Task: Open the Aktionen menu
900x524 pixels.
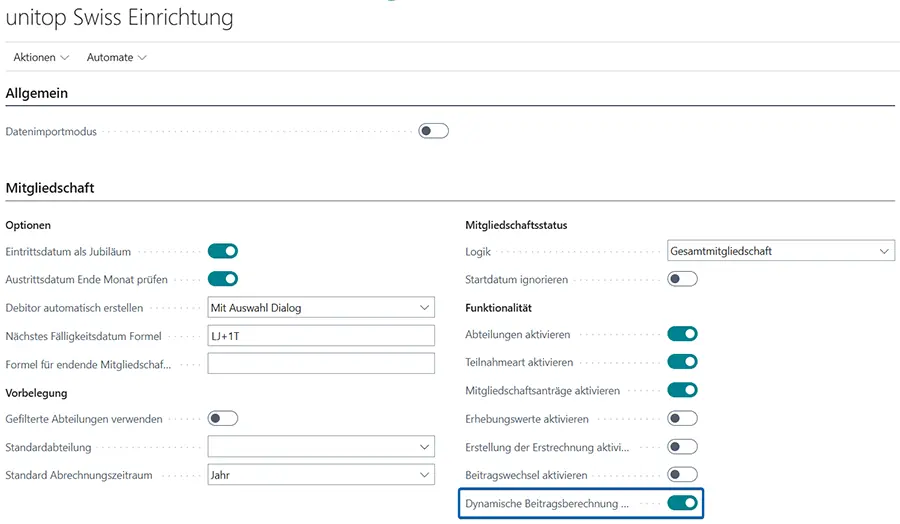Action: pyautogui.click(x=41, y=57)
